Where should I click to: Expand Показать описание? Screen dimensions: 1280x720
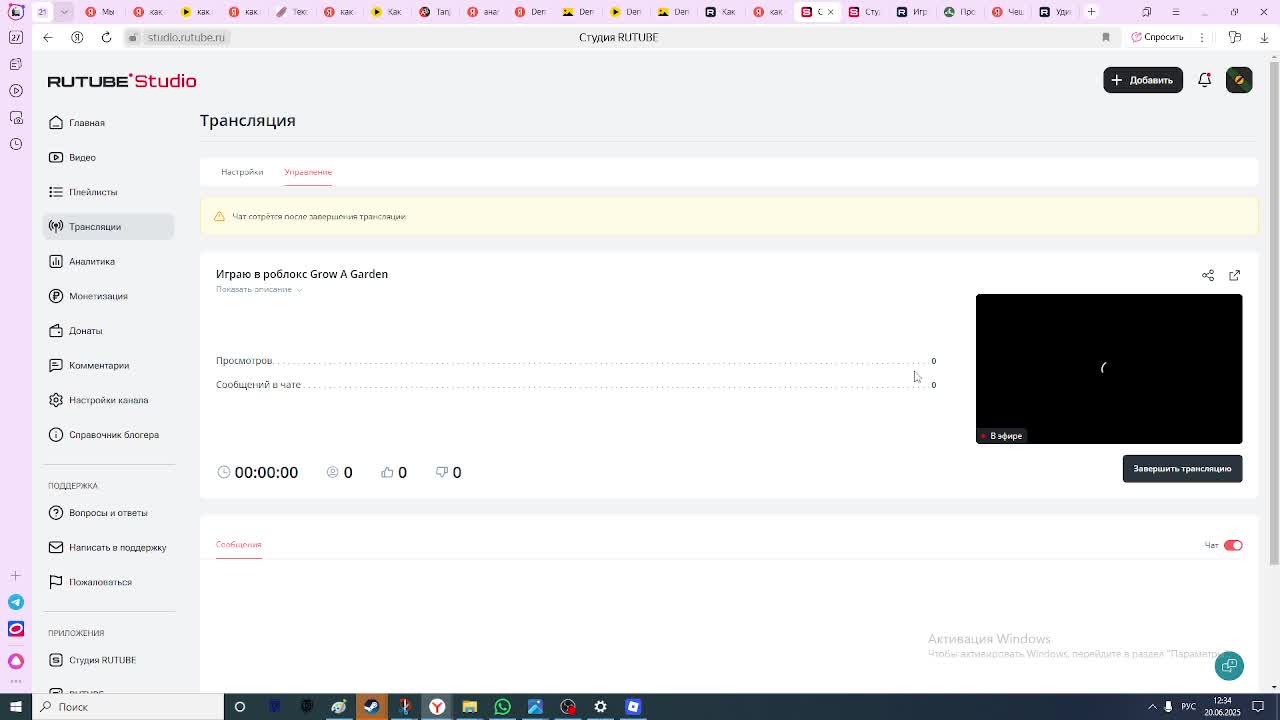[259, 289]
